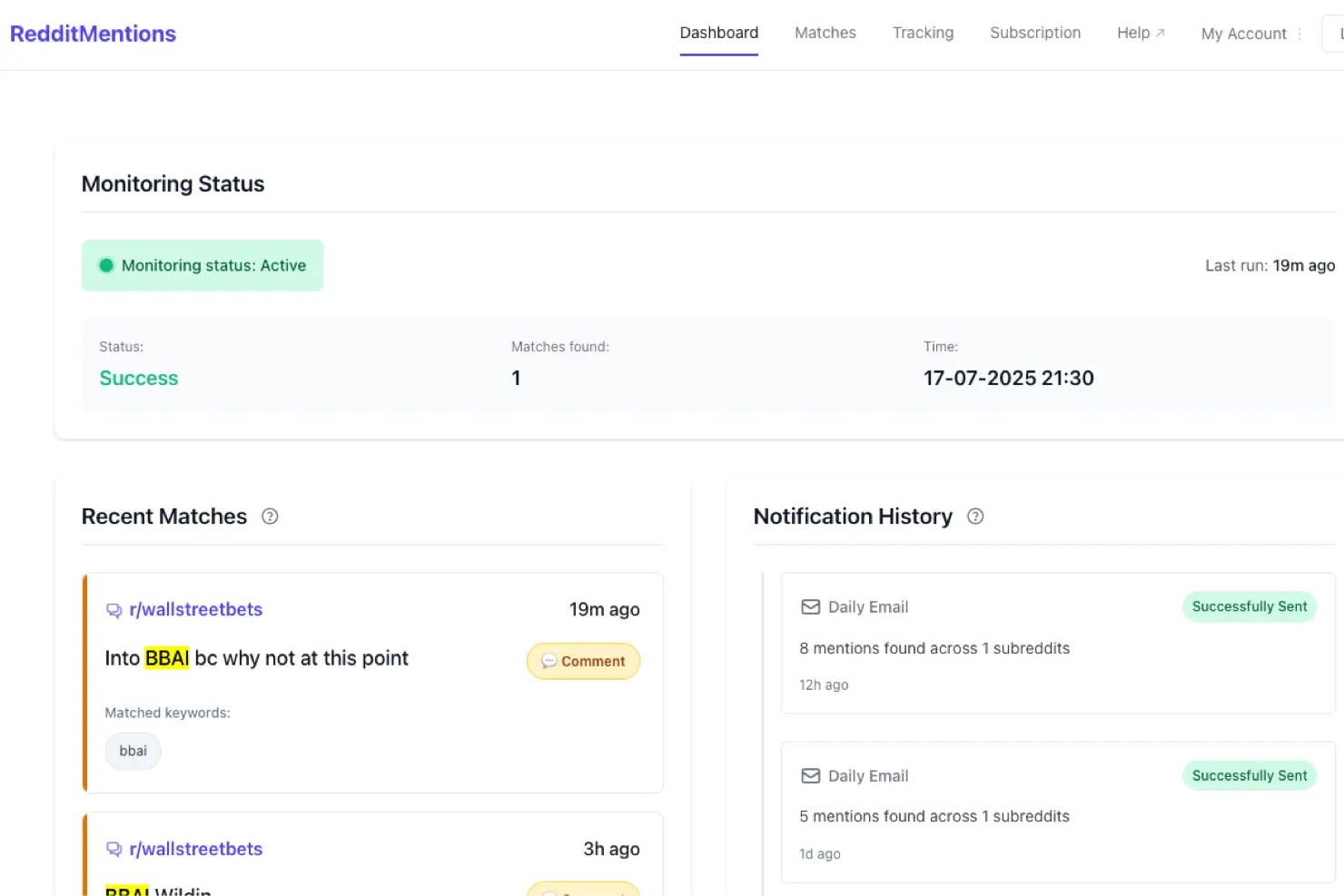Viewport: 1344px width, 896px height.
Task: Click the yellow Comment badge on the BBAI match
Action: coord(583,661)
